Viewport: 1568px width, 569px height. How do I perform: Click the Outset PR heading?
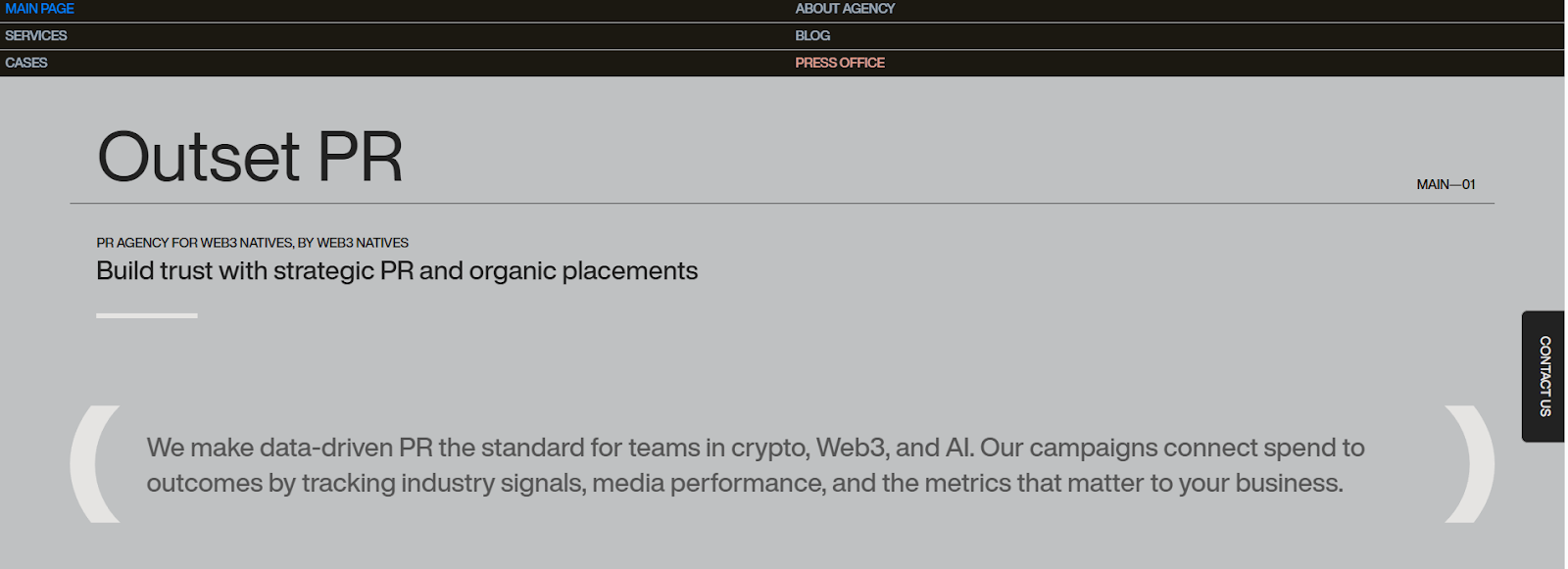click(250, 157)
